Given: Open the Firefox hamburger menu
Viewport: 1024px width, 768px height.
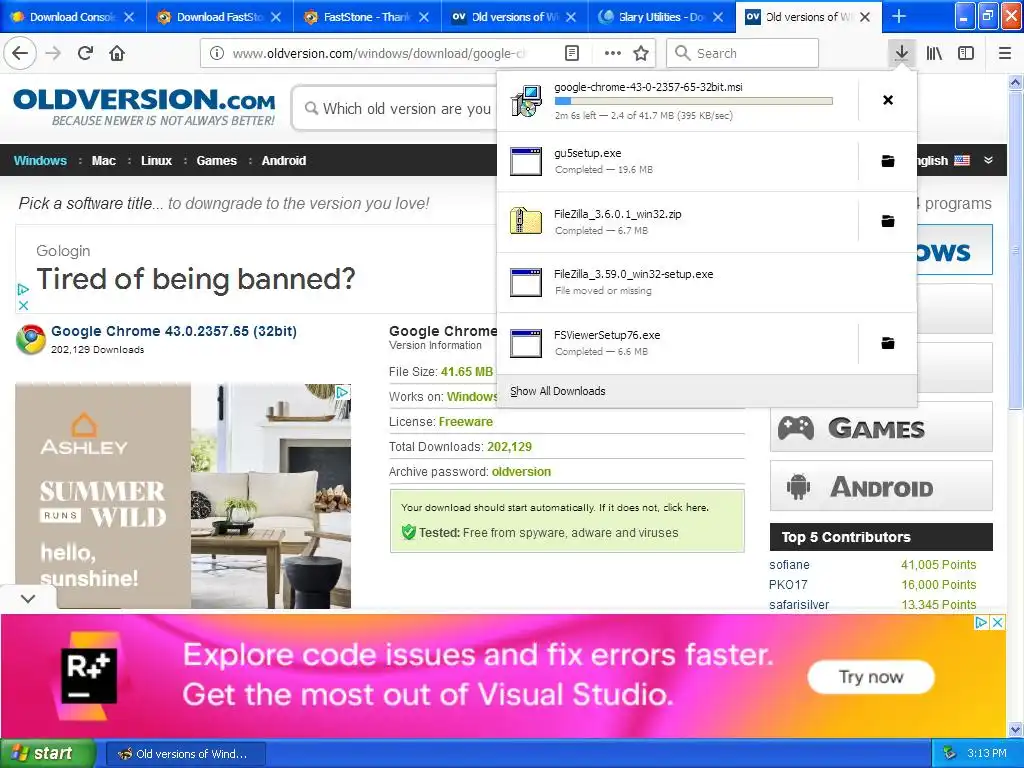Looking at the screenshot, I should coord(1005,53).
